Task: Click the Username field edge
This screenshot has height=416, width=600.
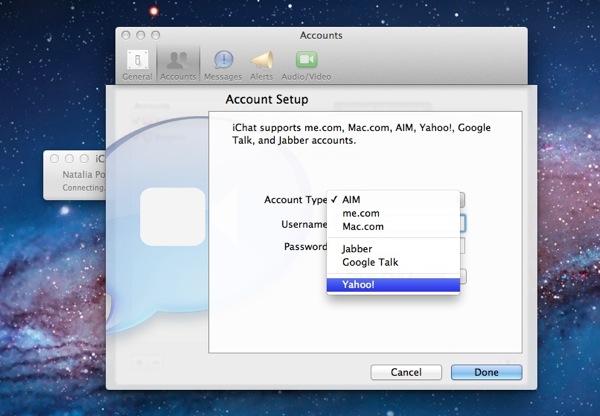Action: pos(463,223)
